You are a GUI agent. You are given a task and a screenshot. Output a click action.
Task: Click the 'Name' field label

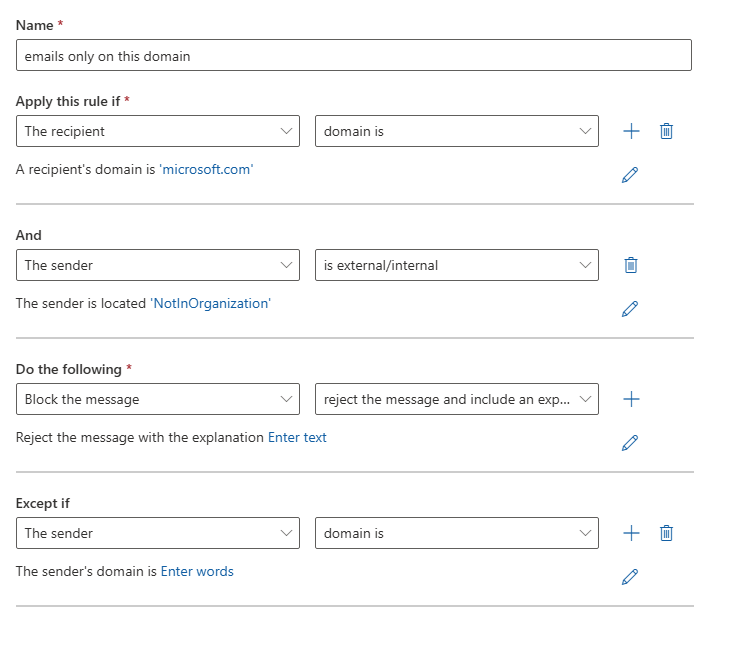34,25
